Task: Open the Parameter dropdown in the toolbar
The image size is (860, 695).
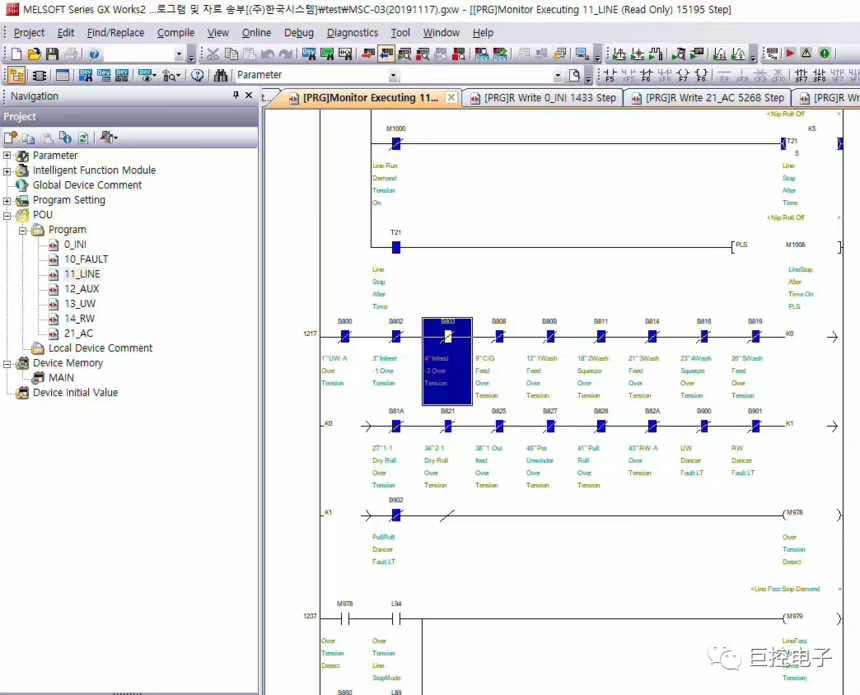Action: (393, 75)
